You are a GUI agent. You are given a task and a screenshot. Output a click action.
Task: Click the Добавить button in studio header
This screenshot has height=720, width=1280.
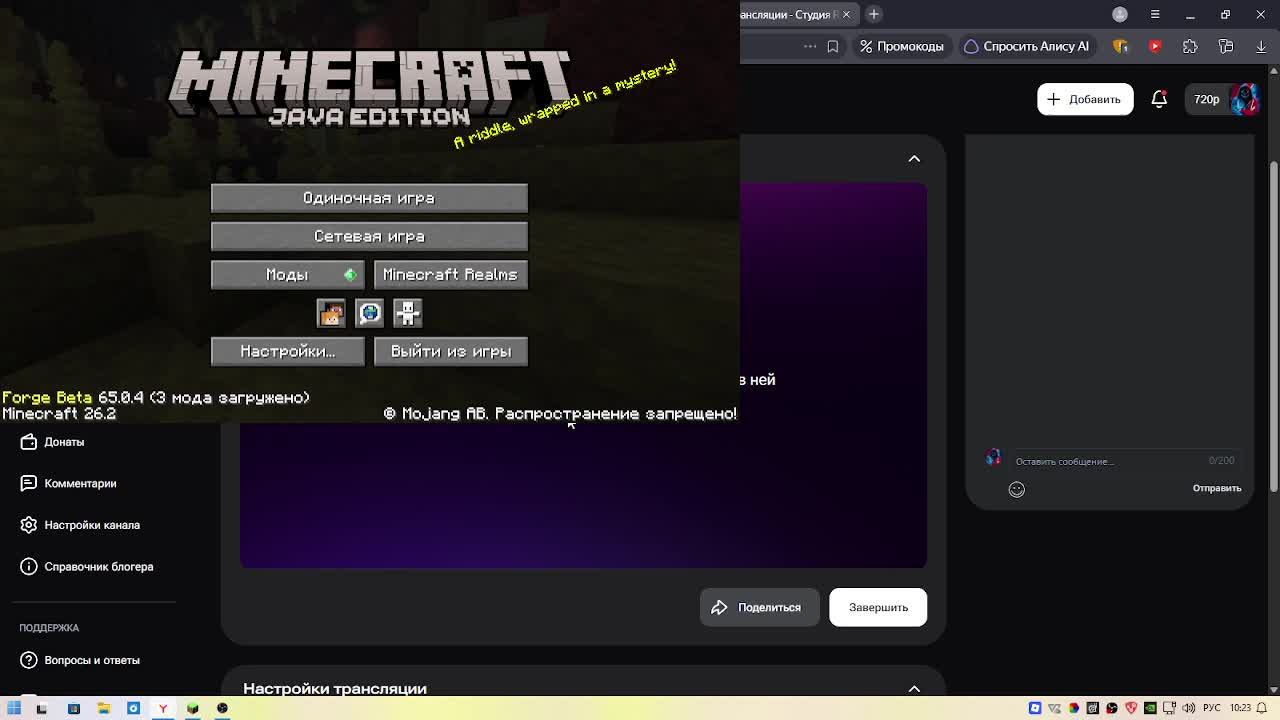point(1085,99)
